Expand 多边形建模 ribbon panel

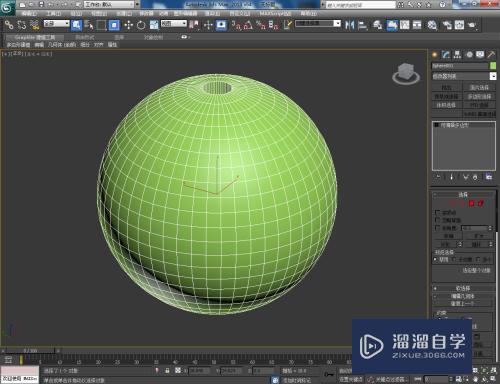pos(19,45)
